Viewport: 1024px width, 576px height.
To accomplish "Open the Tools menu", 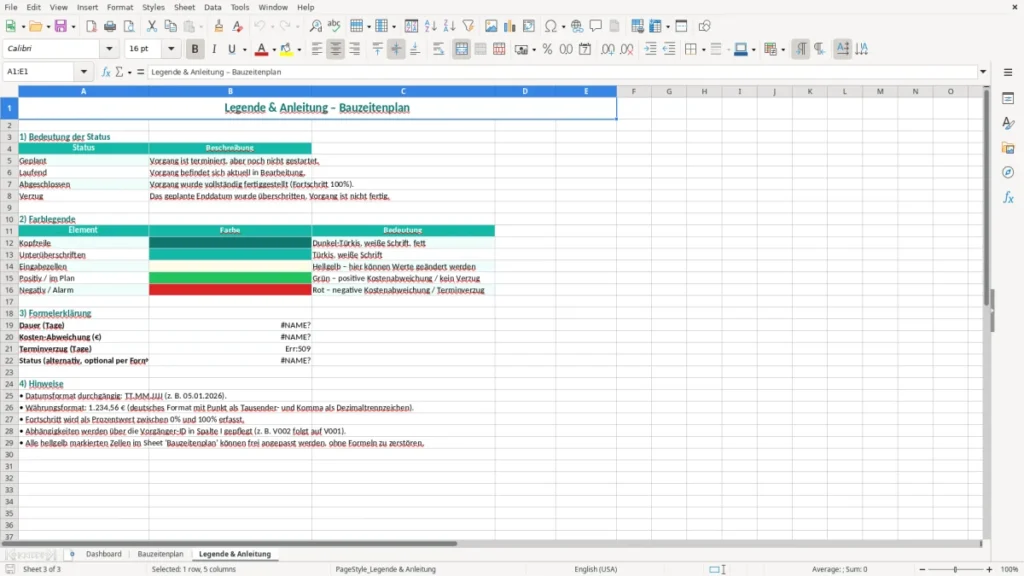I will tap(240, 7).
